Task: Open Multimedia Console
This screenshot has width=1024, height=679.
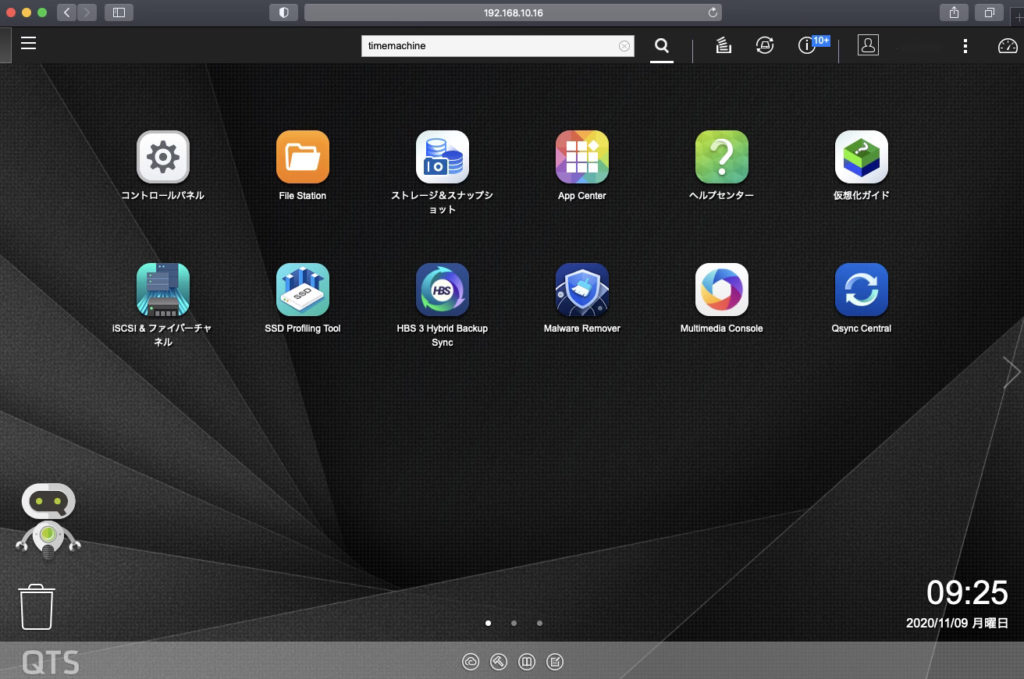Action: coord(722,289)
